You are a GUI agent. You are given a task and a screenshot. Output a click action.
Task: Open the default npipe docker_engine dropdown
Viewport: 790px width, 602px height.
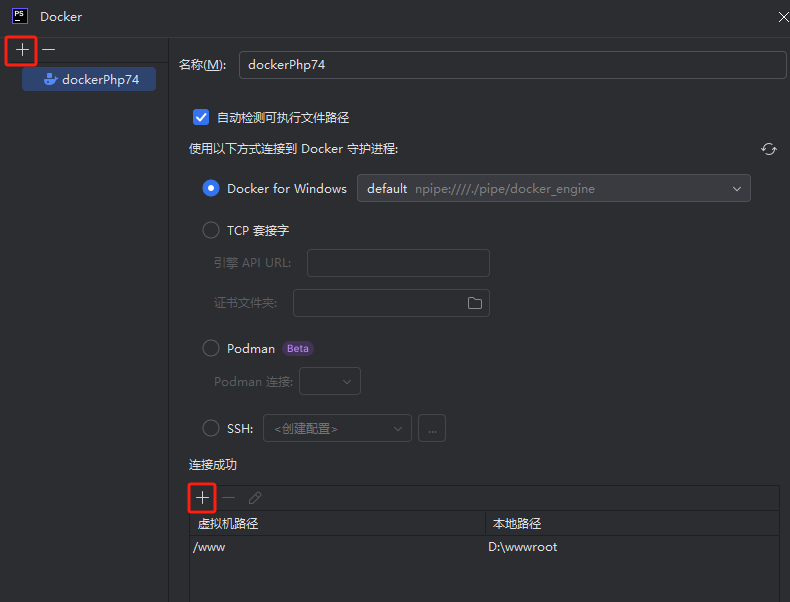click(x=554, y=188)
